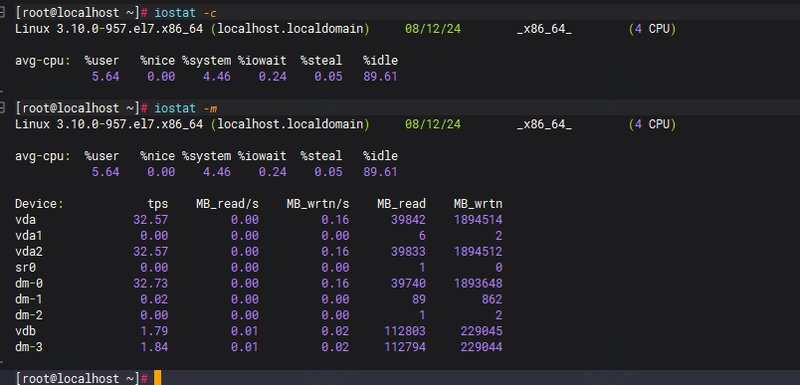The image size is (800, 385).
Task: Click the MB_wrtn column header
Action: 478,204
